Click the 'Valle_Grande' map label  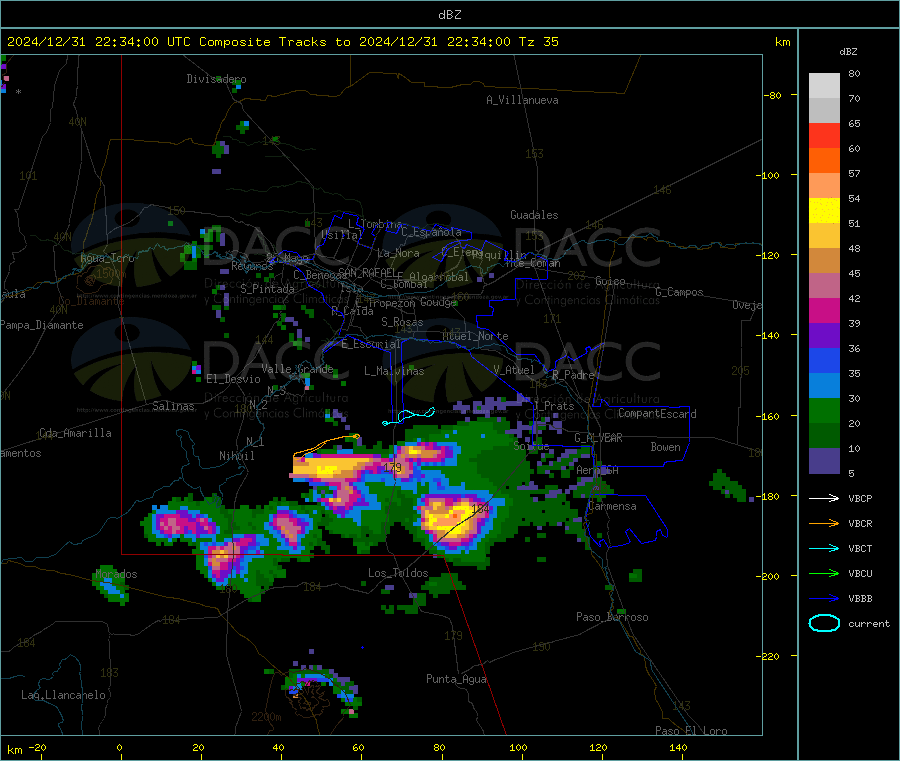[297, 368]
